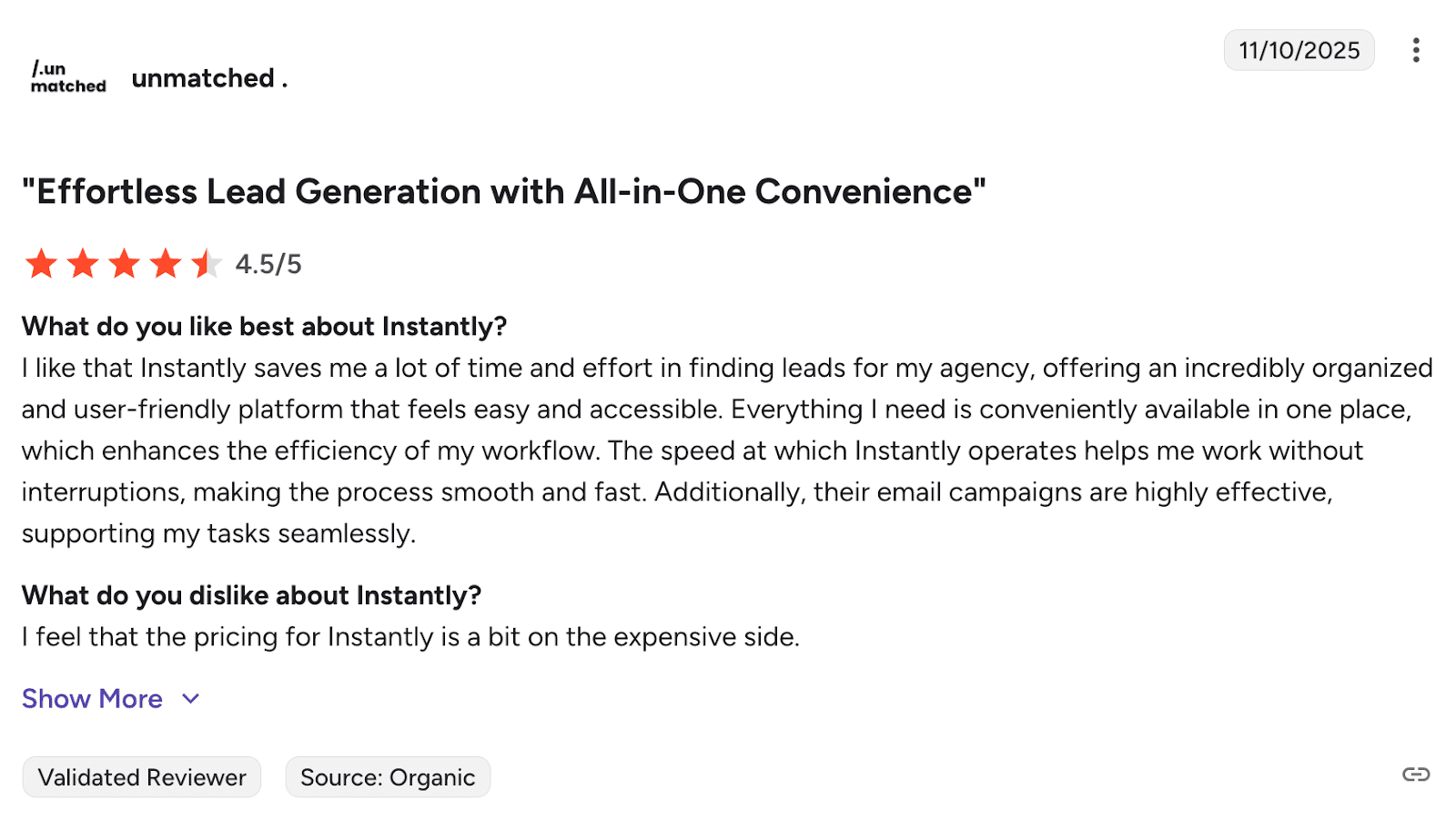The height and width of the screenshot is (820, 1456).
Task: Click the second rating star
Action: (x=83, y=264)
